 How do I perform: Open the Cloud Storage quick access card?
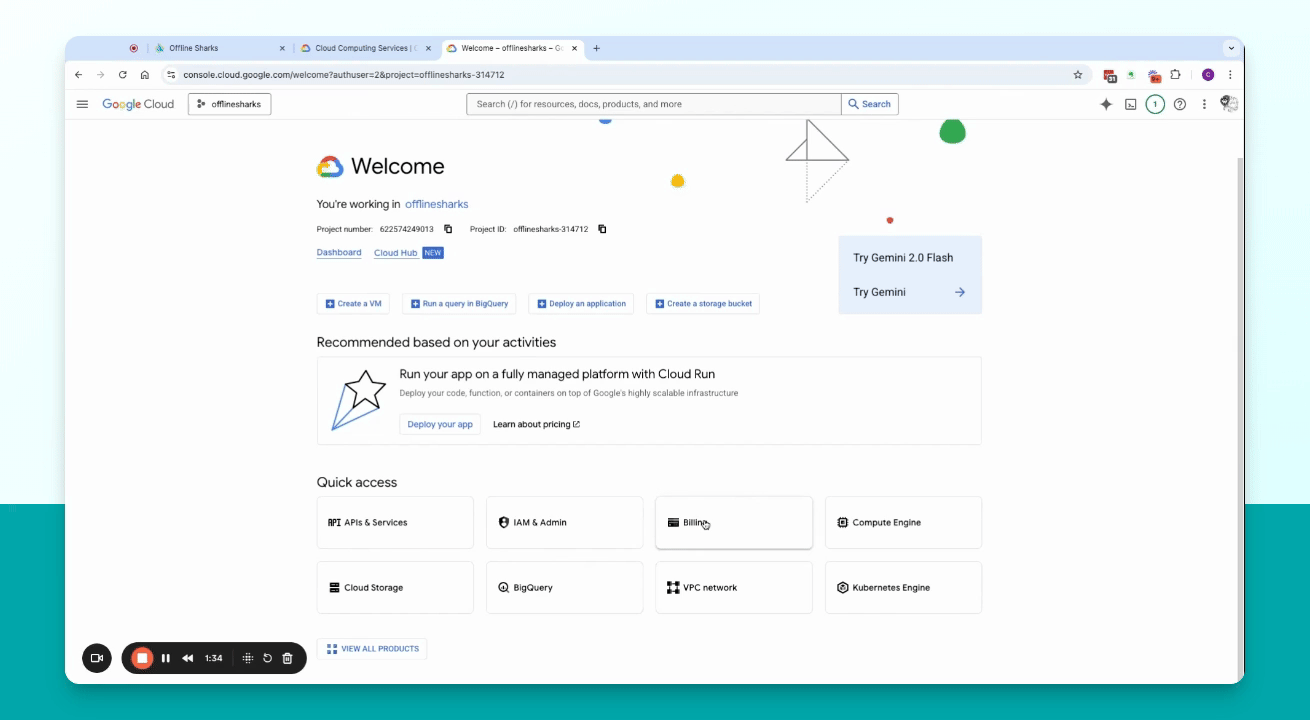395,588
